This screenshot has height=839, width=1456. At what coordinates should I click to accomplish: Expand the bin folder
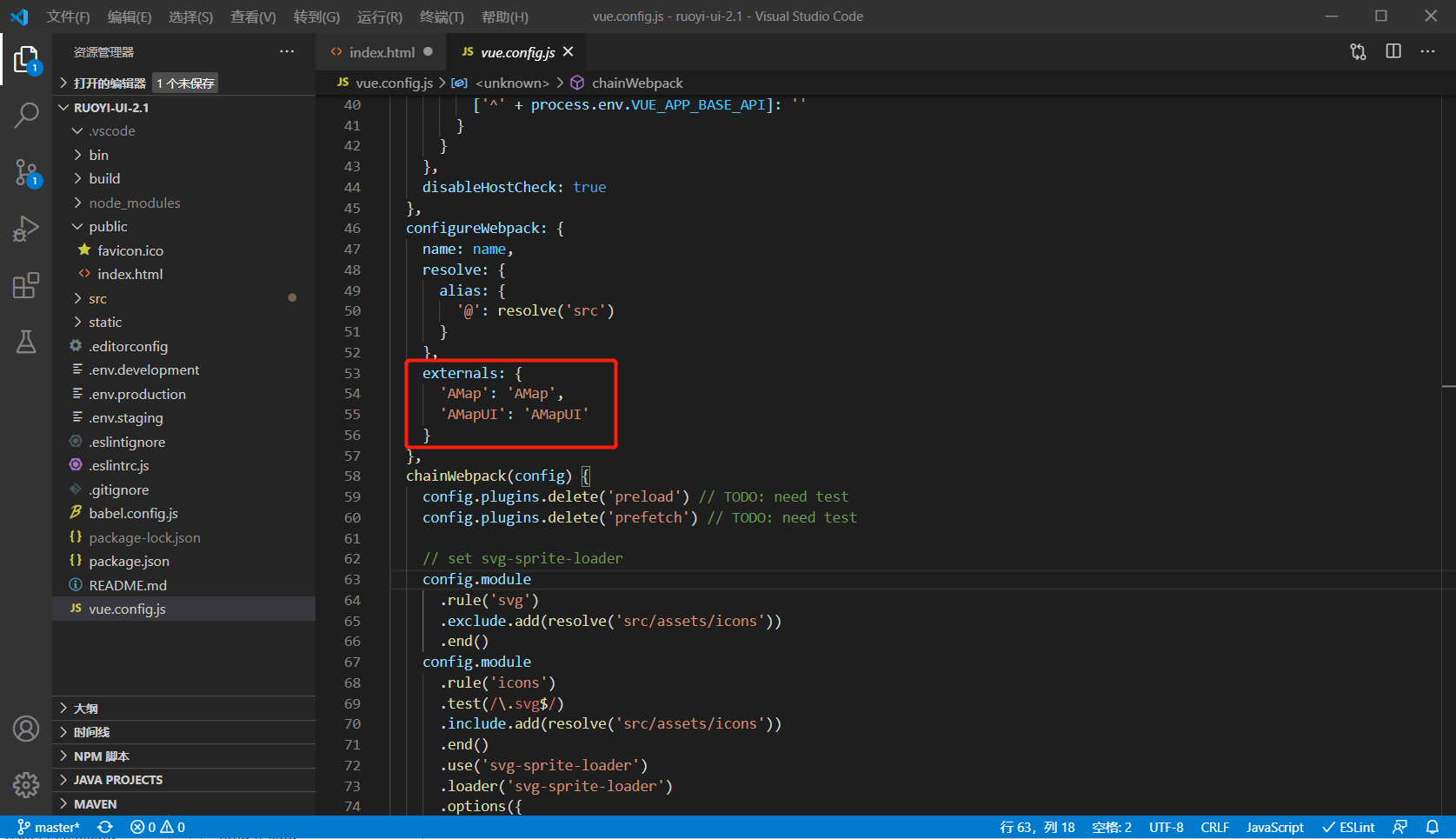point(183,155)
